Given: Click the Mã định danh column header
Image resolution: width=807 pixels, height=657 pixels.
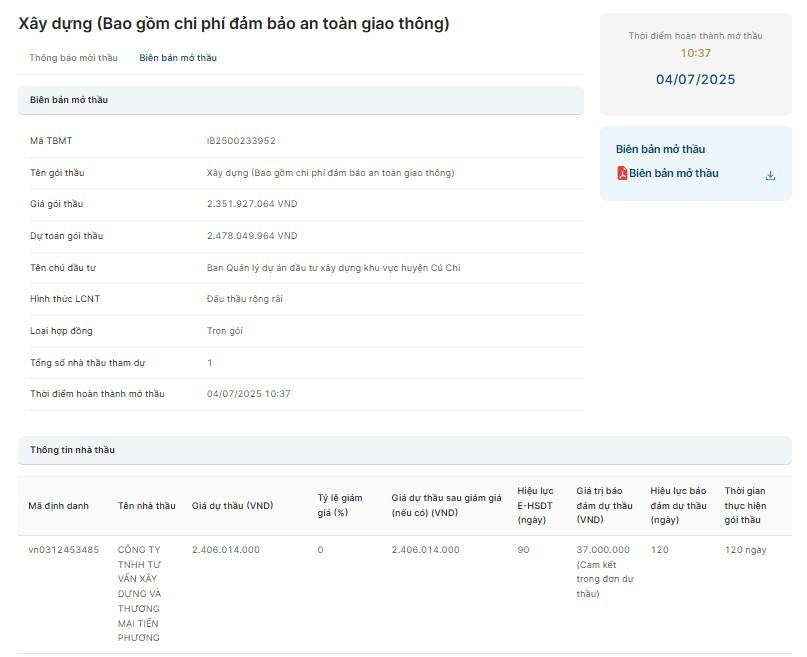Looking at the screenshot, I should [x=58, y=506].
